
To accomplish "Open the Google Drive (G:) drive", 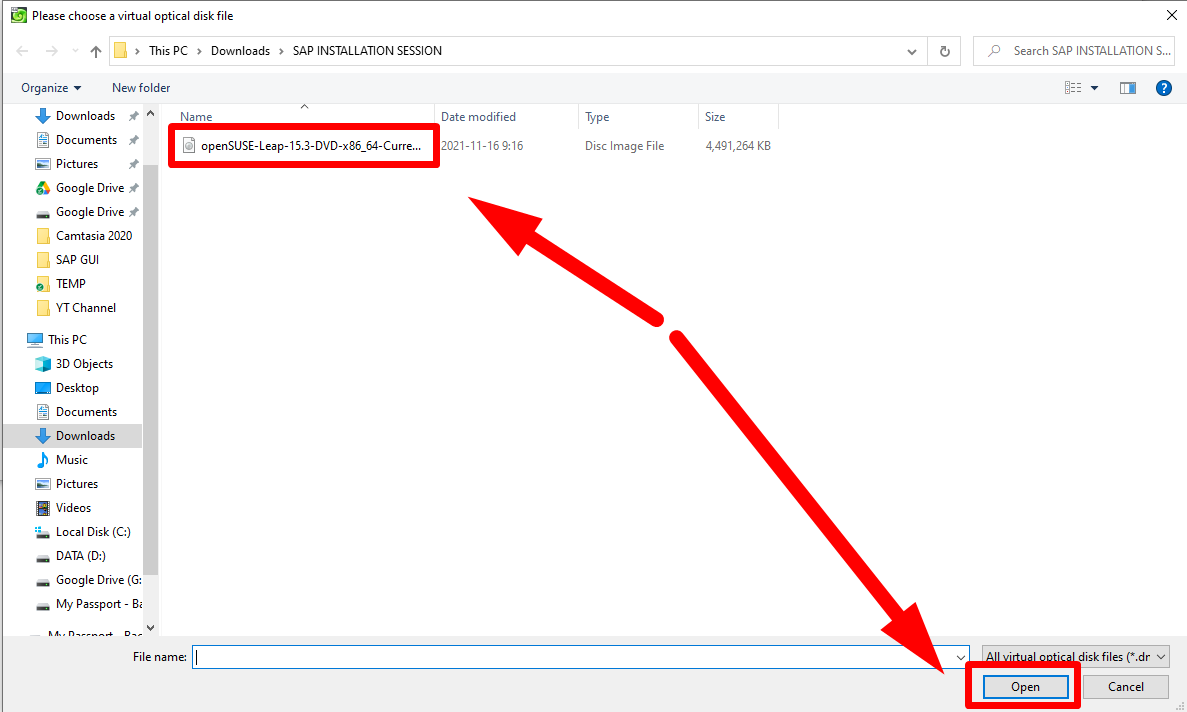I will coord(98,580).
